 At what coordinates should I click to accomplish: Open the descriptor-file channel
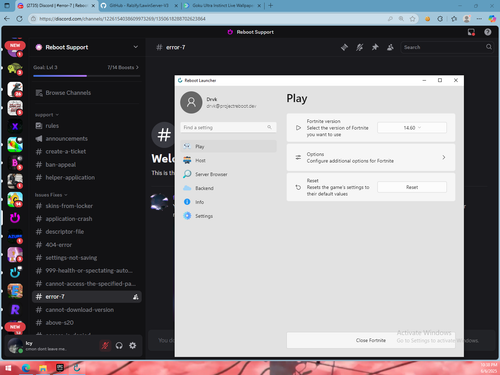(x=87, y=232)
